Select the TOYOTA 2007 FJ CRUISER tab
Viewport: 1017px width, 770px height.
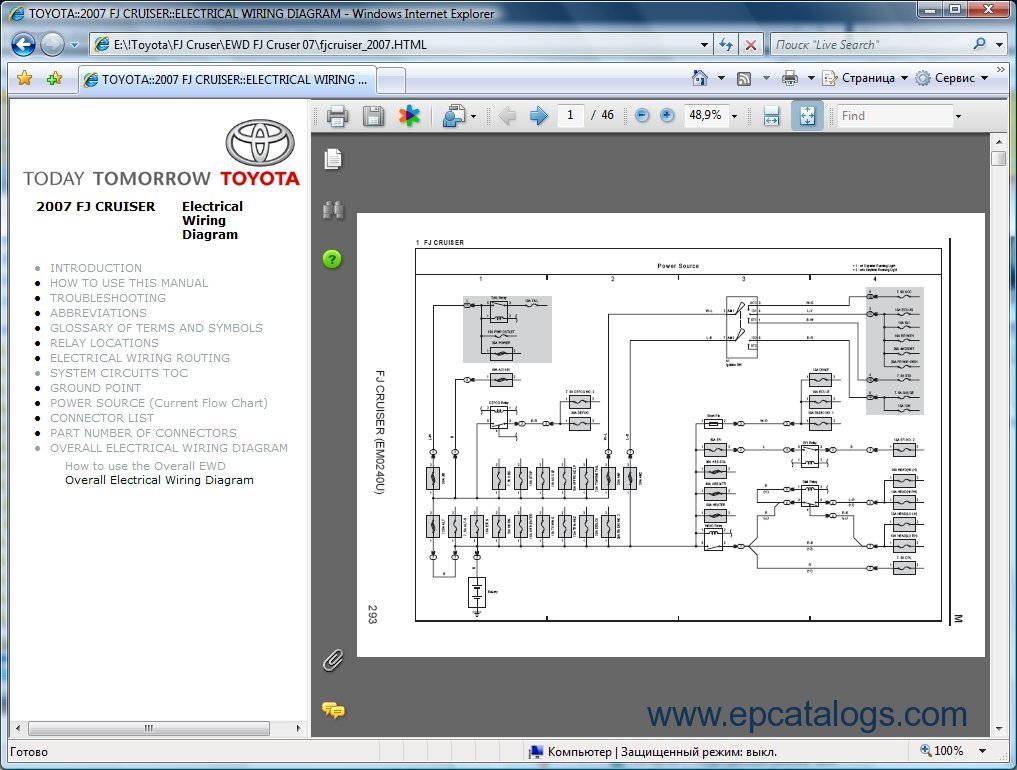226,80
